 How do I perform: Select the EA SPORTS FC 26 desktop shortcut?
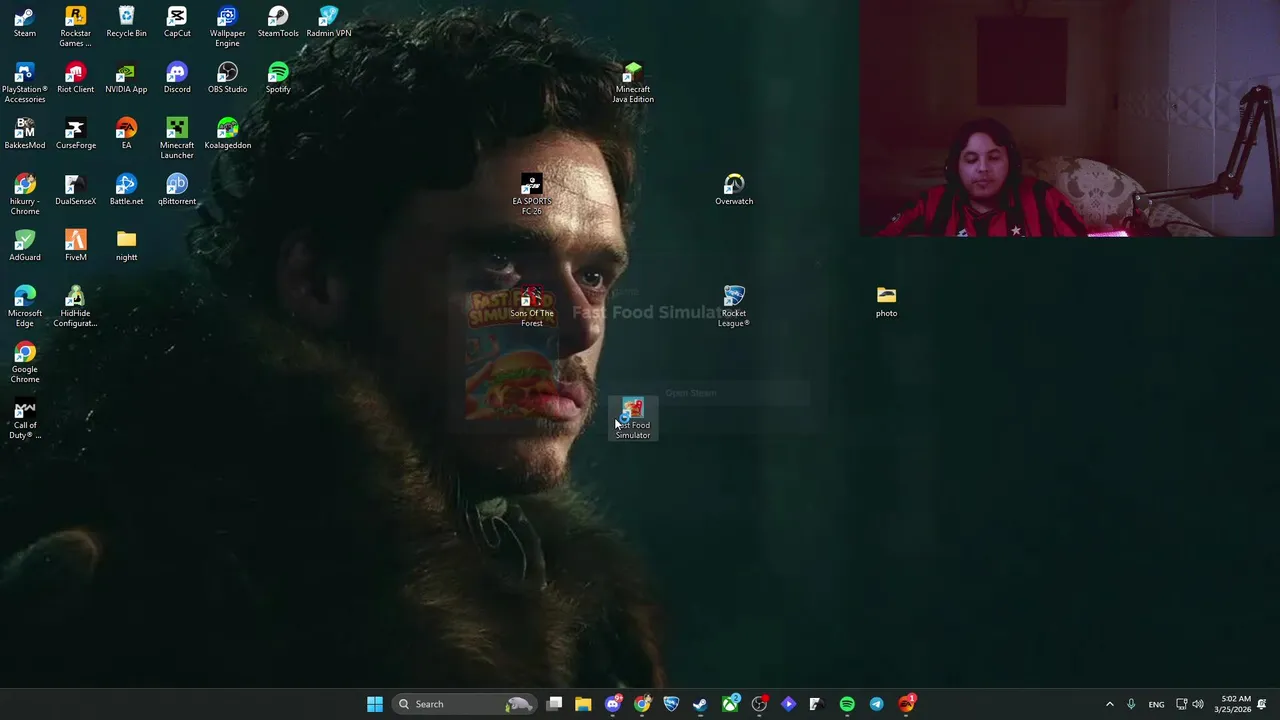(x=532, y=195)
